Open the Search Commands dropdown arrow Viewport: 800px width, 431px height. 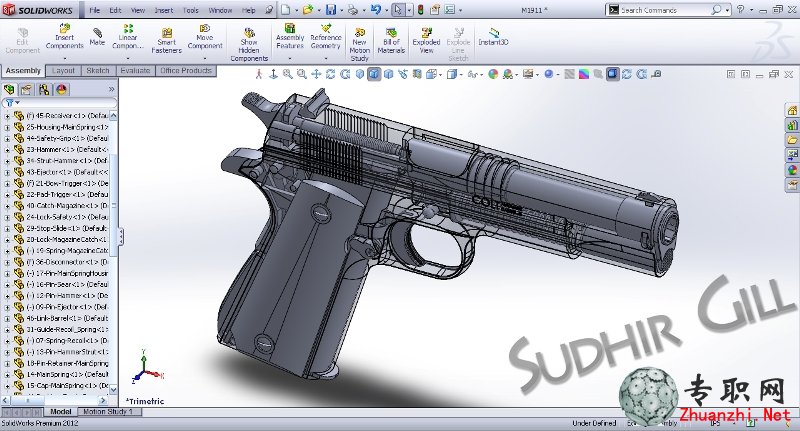pos(727,10)
